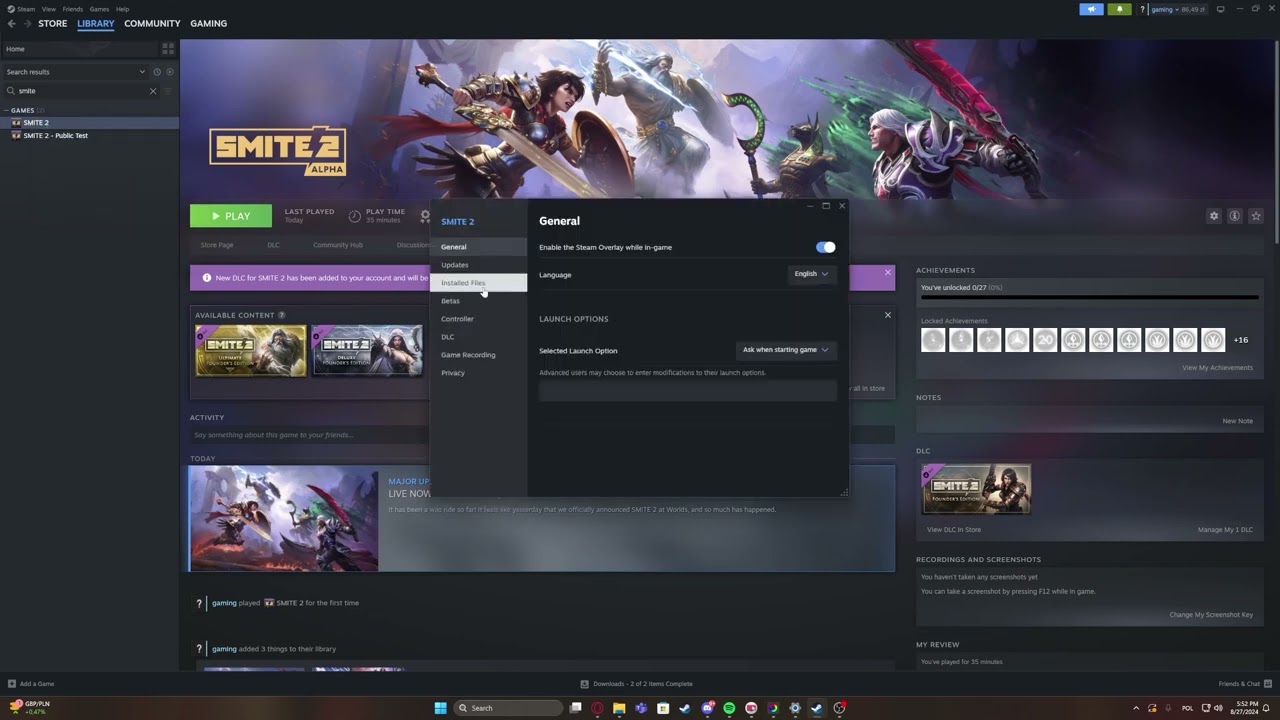Close the Available Content panel
1280x720 pixels.
pos(887,315)
